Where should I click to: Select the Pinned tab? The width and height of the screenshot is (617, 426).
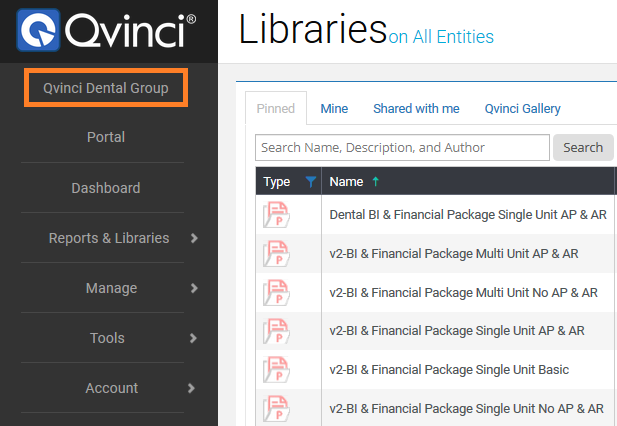276,108
